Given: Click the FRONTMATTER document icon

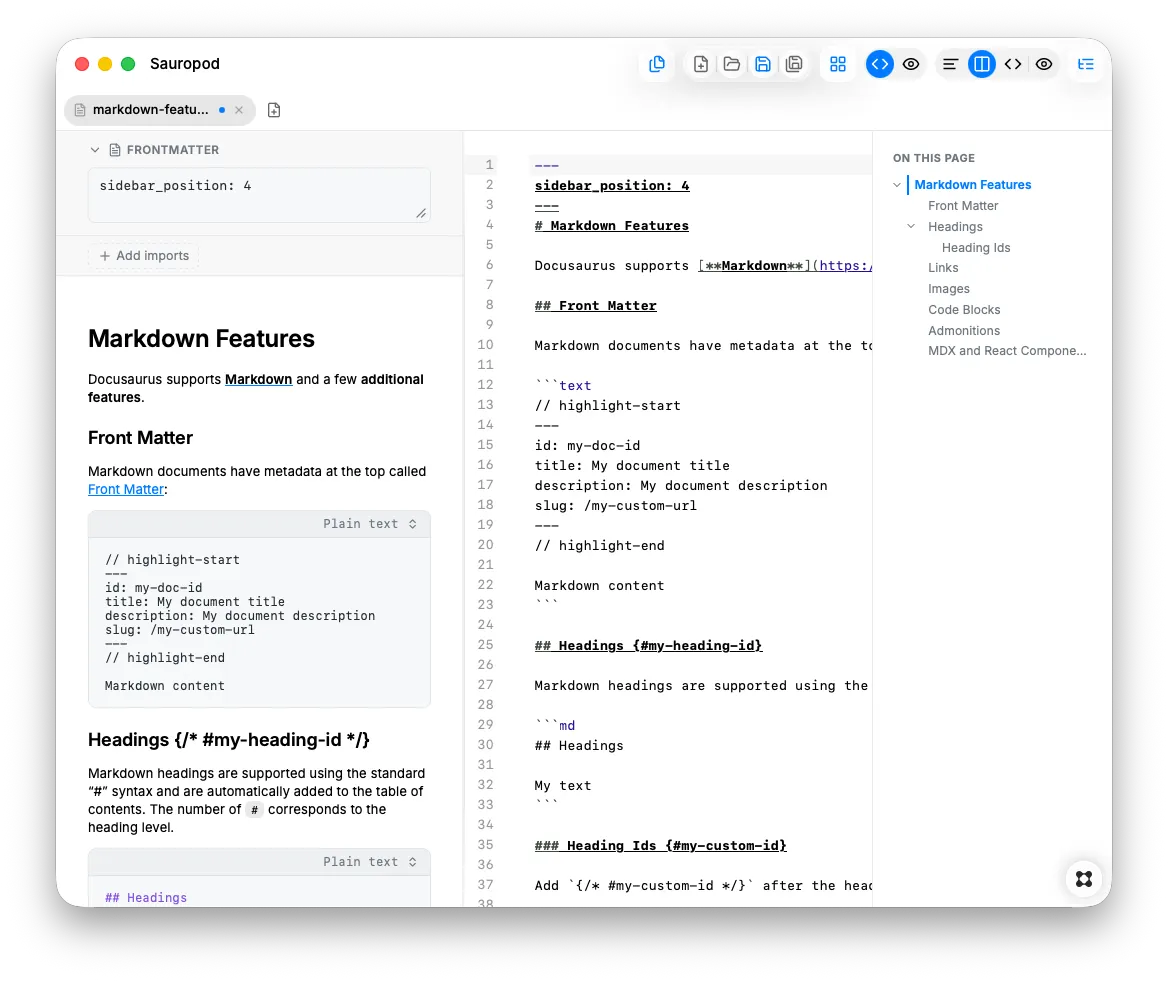Looking at the screenshot, I should tap(115, 150).
